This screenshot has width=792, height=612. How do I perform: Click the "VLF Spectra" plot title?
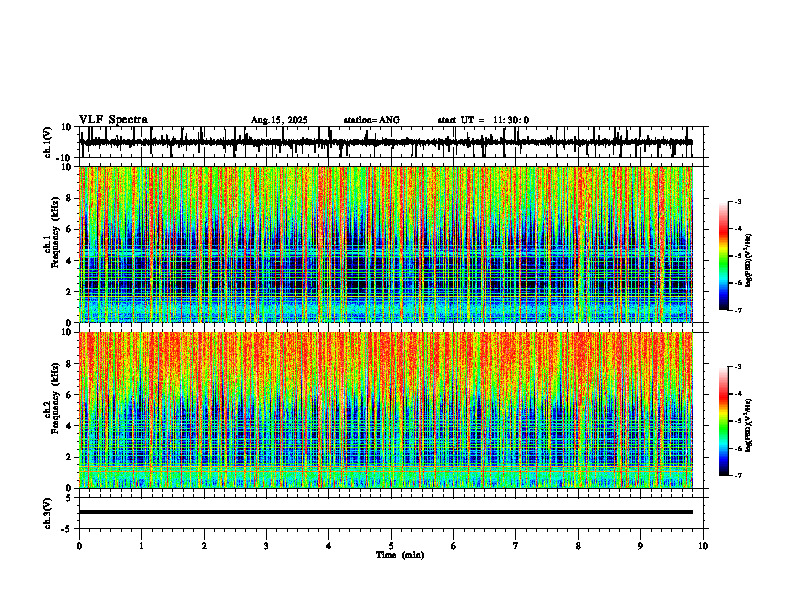113,120
